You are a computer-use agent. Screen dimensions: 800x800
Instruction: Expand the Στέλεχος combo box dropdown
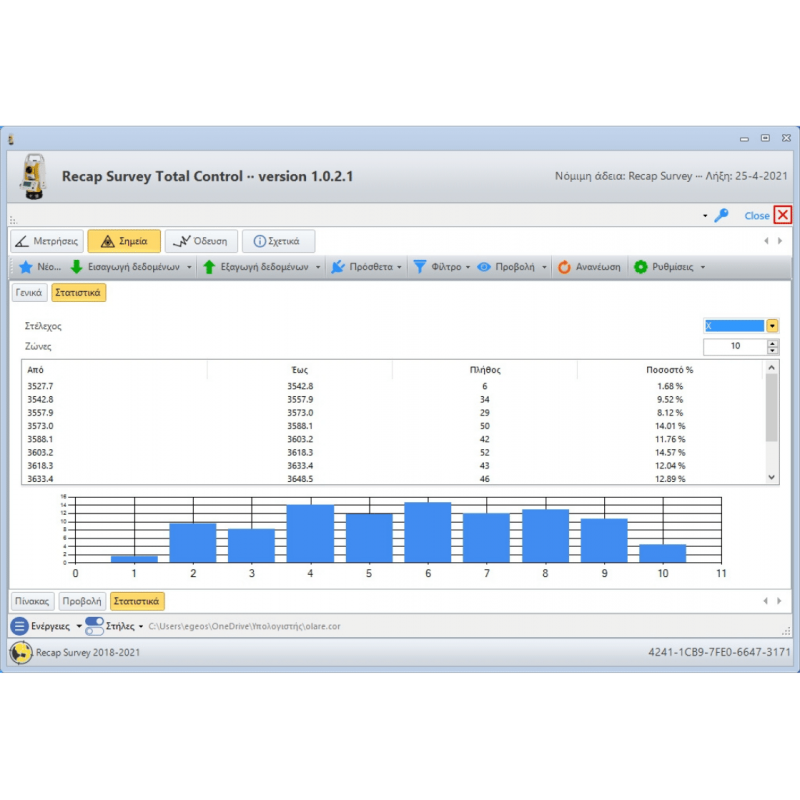click(772, 326)
